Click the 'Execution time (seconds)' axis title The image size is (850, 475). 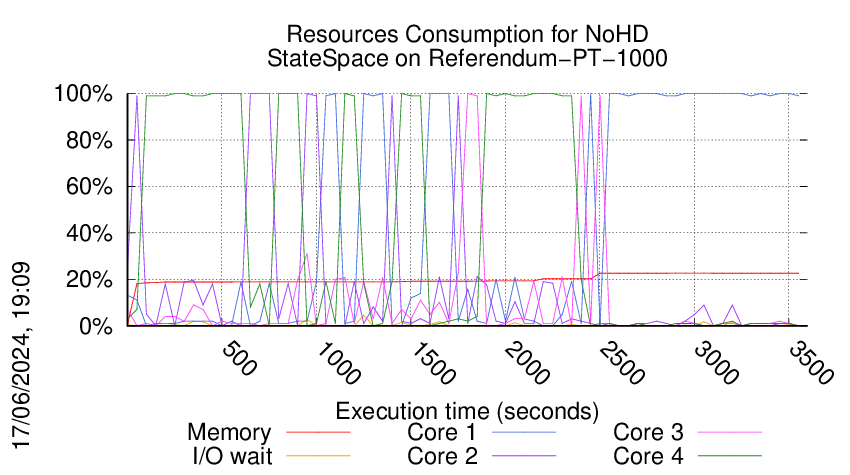467,411
